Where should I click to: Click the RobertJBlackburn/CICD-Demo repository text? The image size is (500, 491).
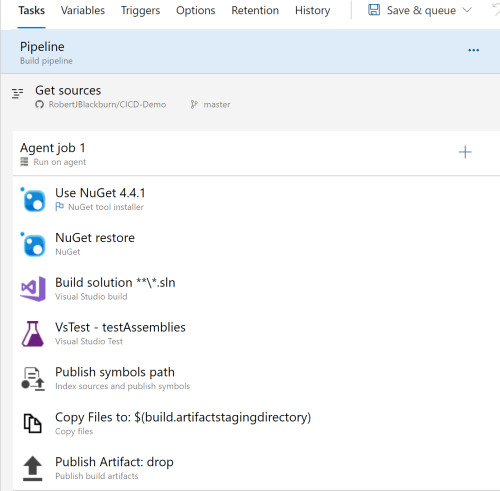(x=107, y=105)
